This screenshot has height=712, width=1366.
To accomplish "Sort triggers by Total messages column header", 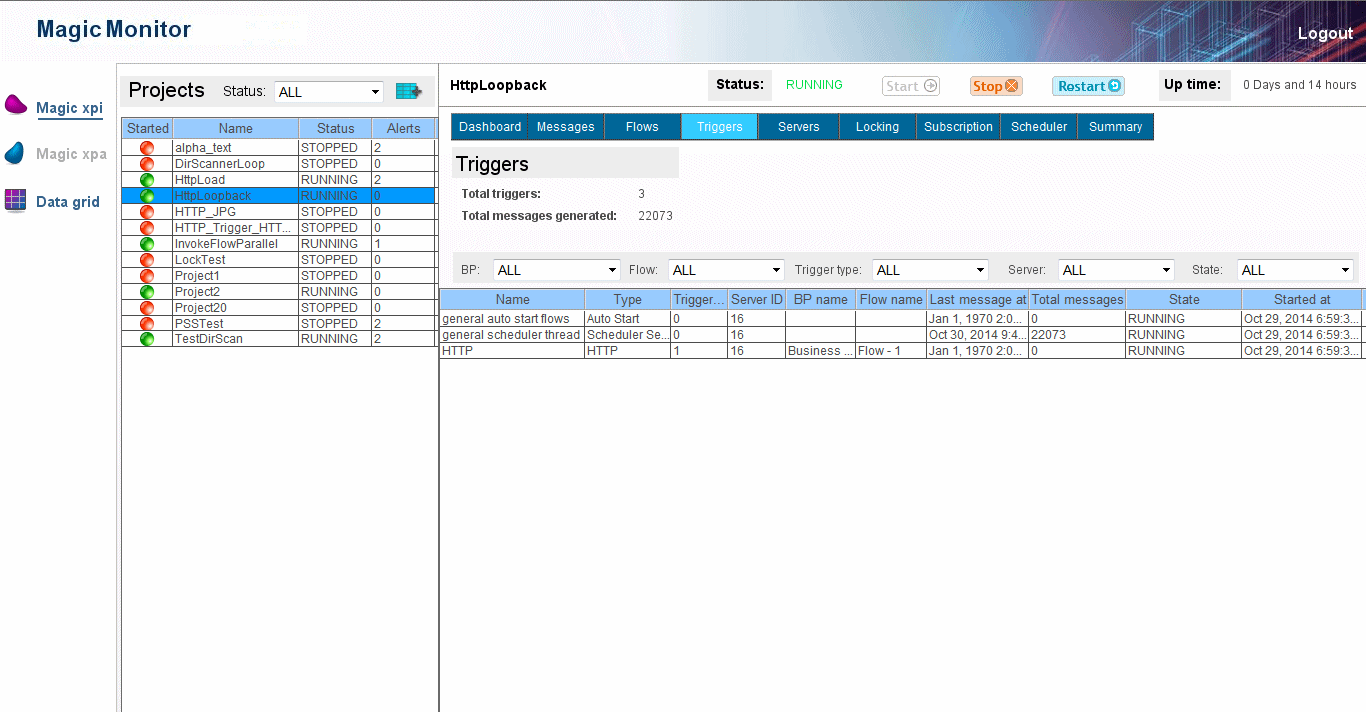I will pos(1078,299).
